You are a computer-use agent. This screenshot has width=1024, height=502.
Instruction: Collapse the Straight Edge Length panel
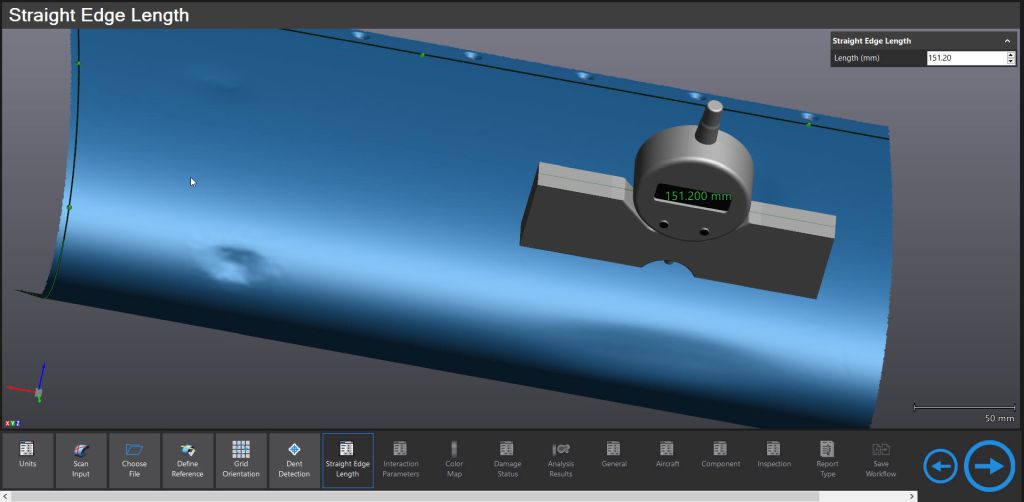(1007, 41)
